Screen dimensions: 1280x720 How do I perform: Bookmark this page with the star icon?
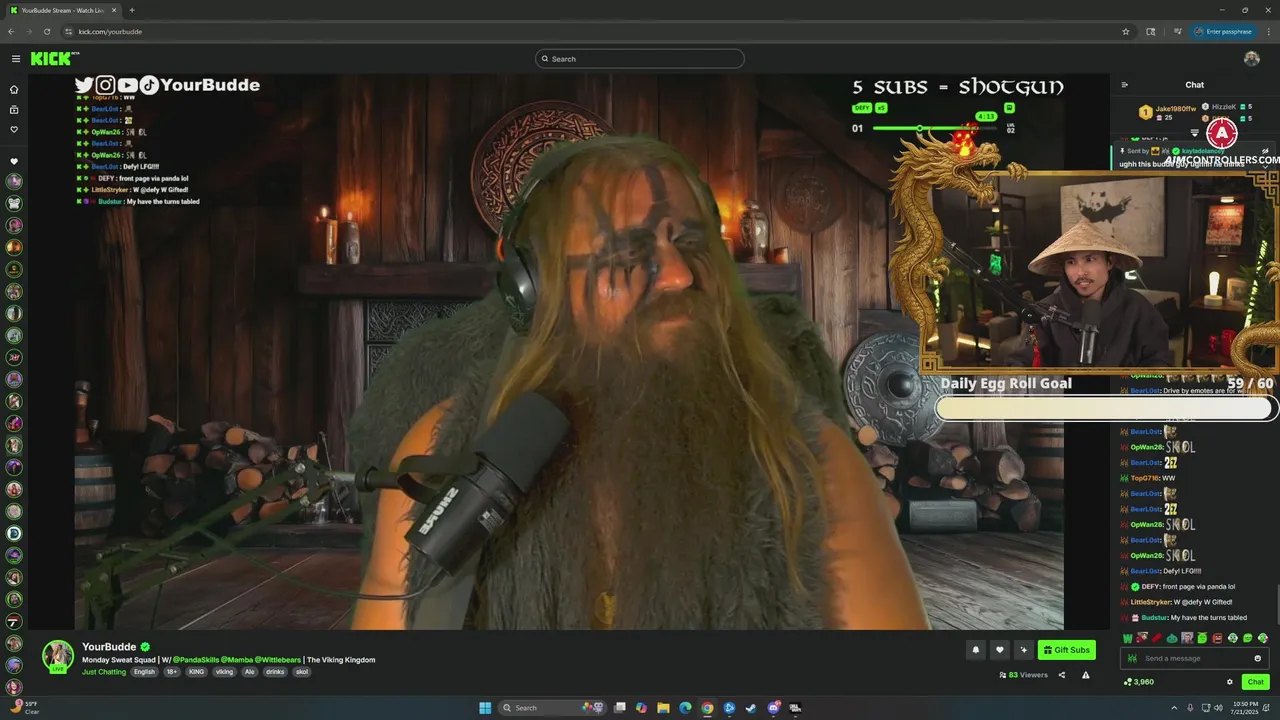click(x=1126, y=31)
